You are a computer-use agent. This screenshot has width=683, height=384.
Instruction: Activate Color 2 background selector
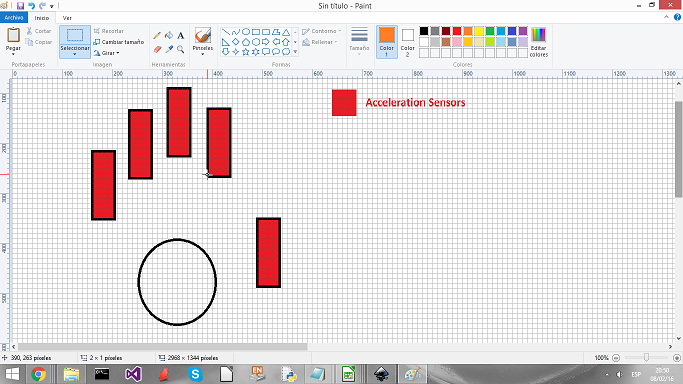coord(408,42)
